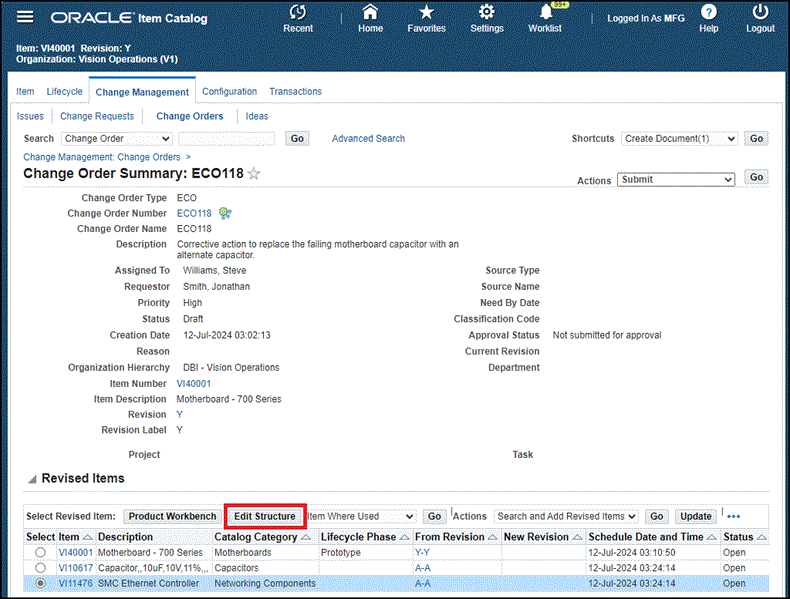This screenshot has height=599, width=790.
Task: Sort by From Revision column arrow
Action: click(x=493, y=538)
